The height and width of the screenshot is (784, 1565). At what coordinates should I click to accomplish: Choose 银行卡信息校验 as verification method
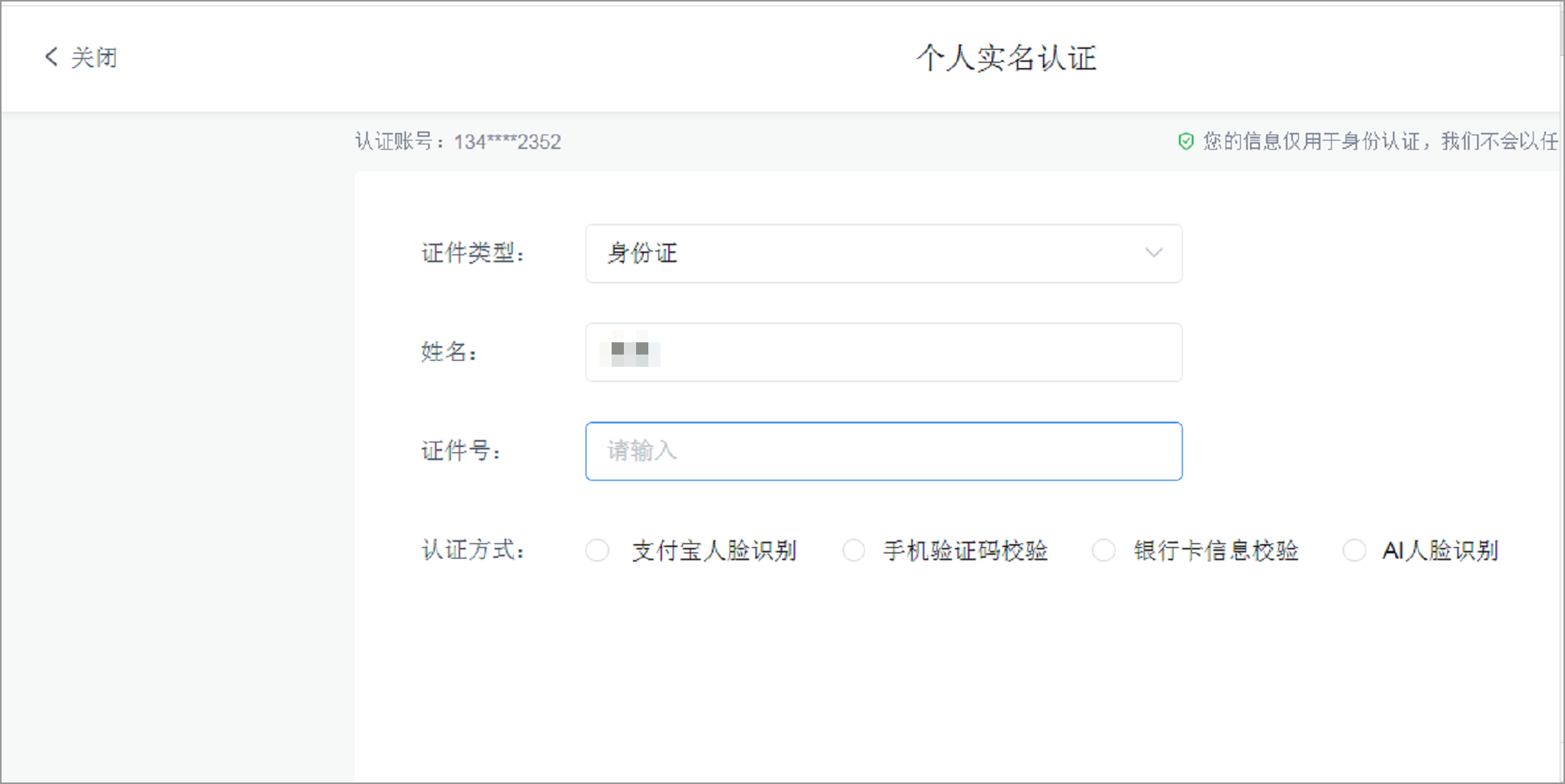1104,549
